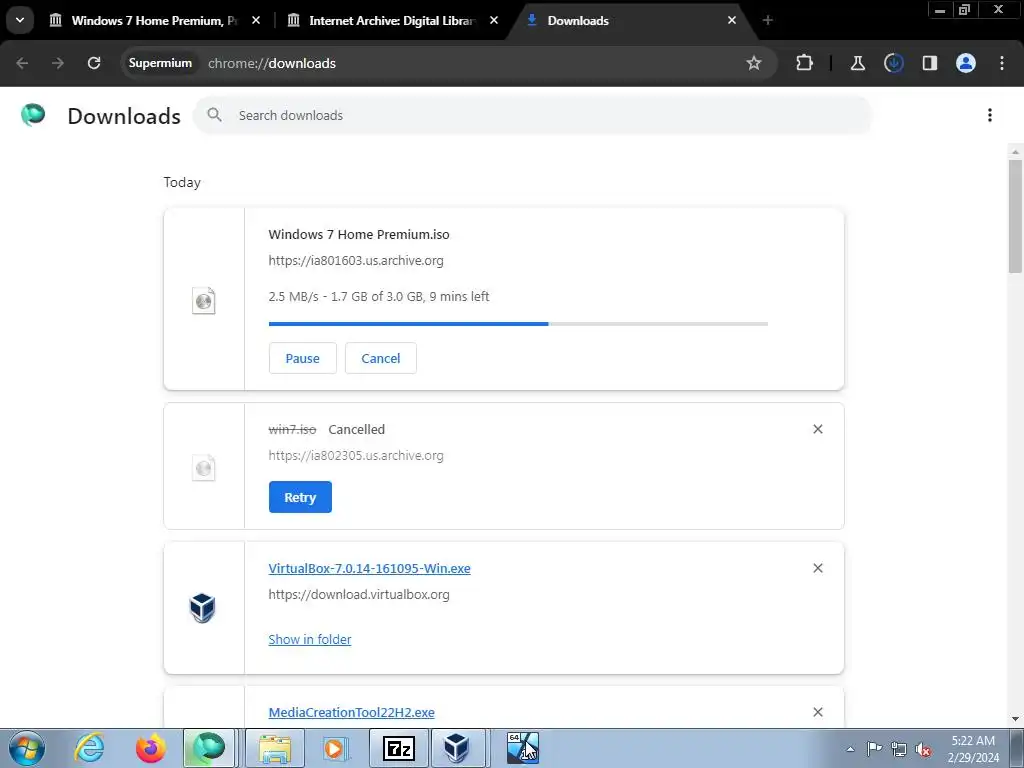The height and width of the screenshot is (768, 1024).
Task: Launch Firefox from the taskbar
Action: 150,748
